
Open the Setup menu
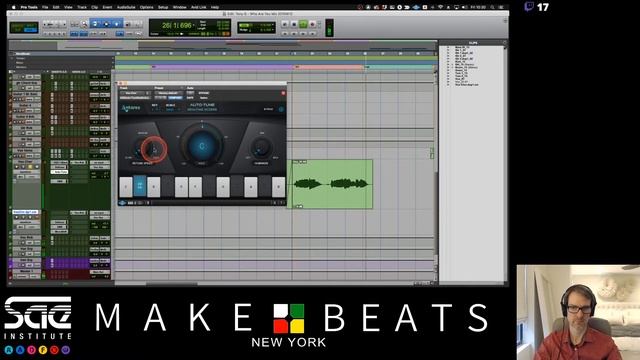click(163, 7)
